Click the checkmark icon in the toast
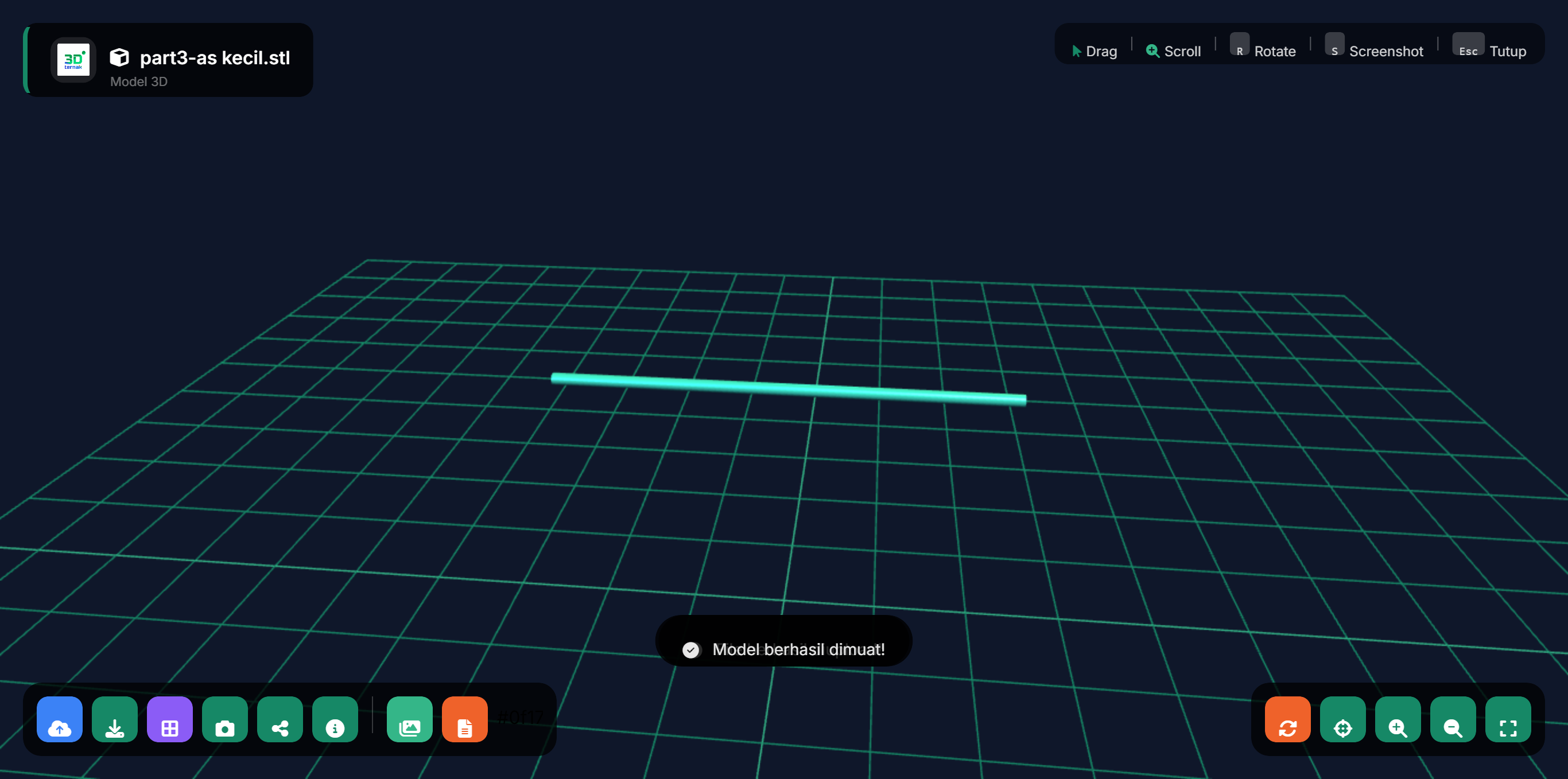Viewport: 1568px width, 779px height. pyautogui.click(x=690, y=650)
